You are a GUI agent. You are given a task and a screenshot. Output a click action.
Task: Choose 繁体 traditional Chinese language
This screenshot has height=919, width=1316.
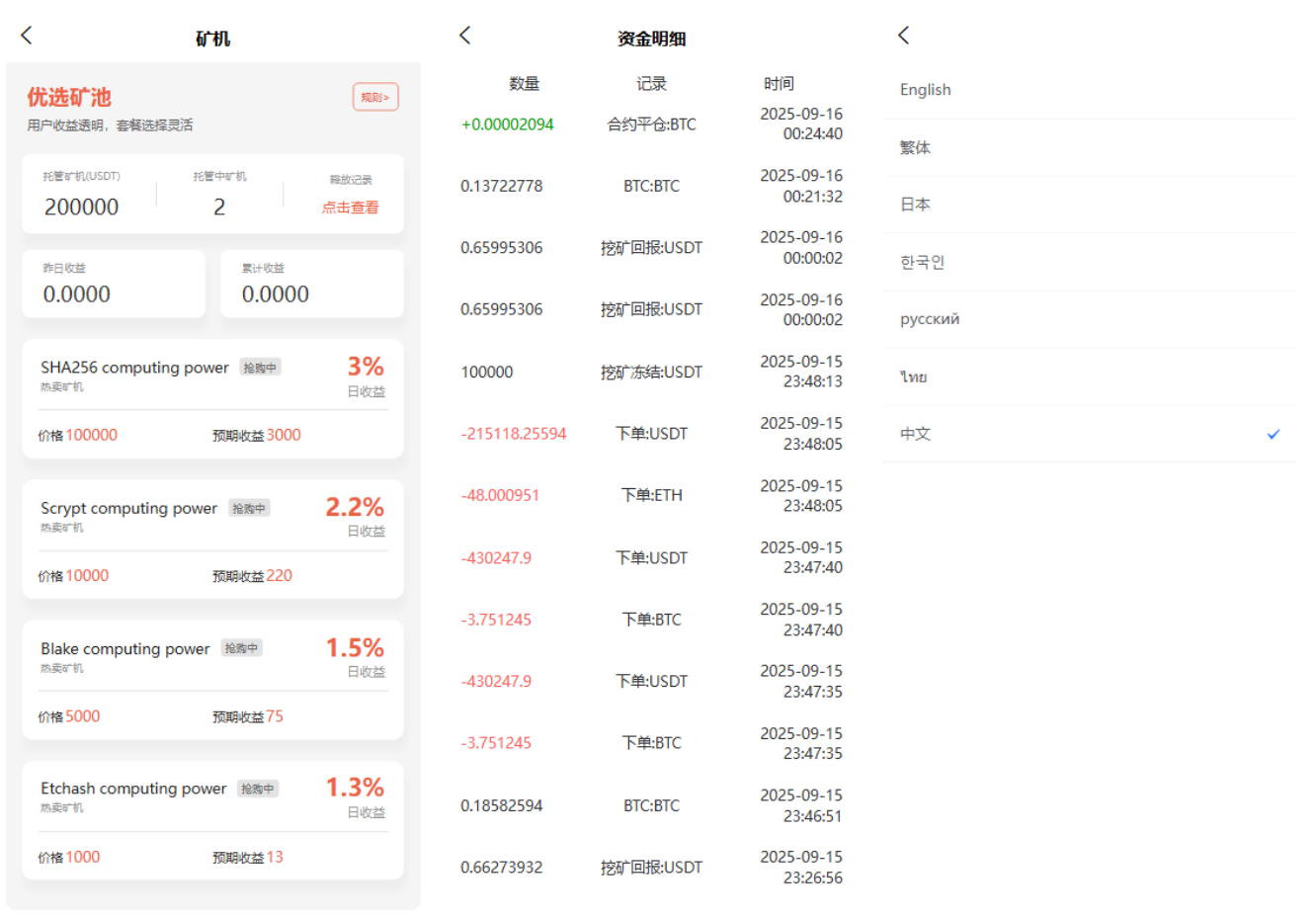coord(915,147)
